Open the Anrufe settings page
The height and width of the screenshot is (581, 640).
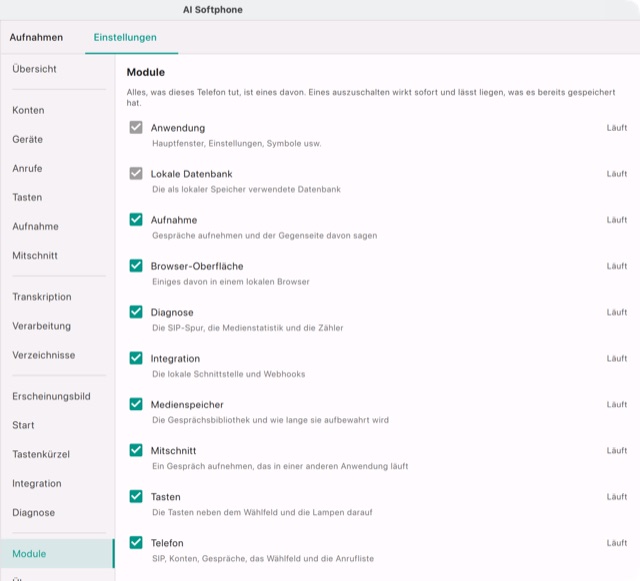[27, 168]
